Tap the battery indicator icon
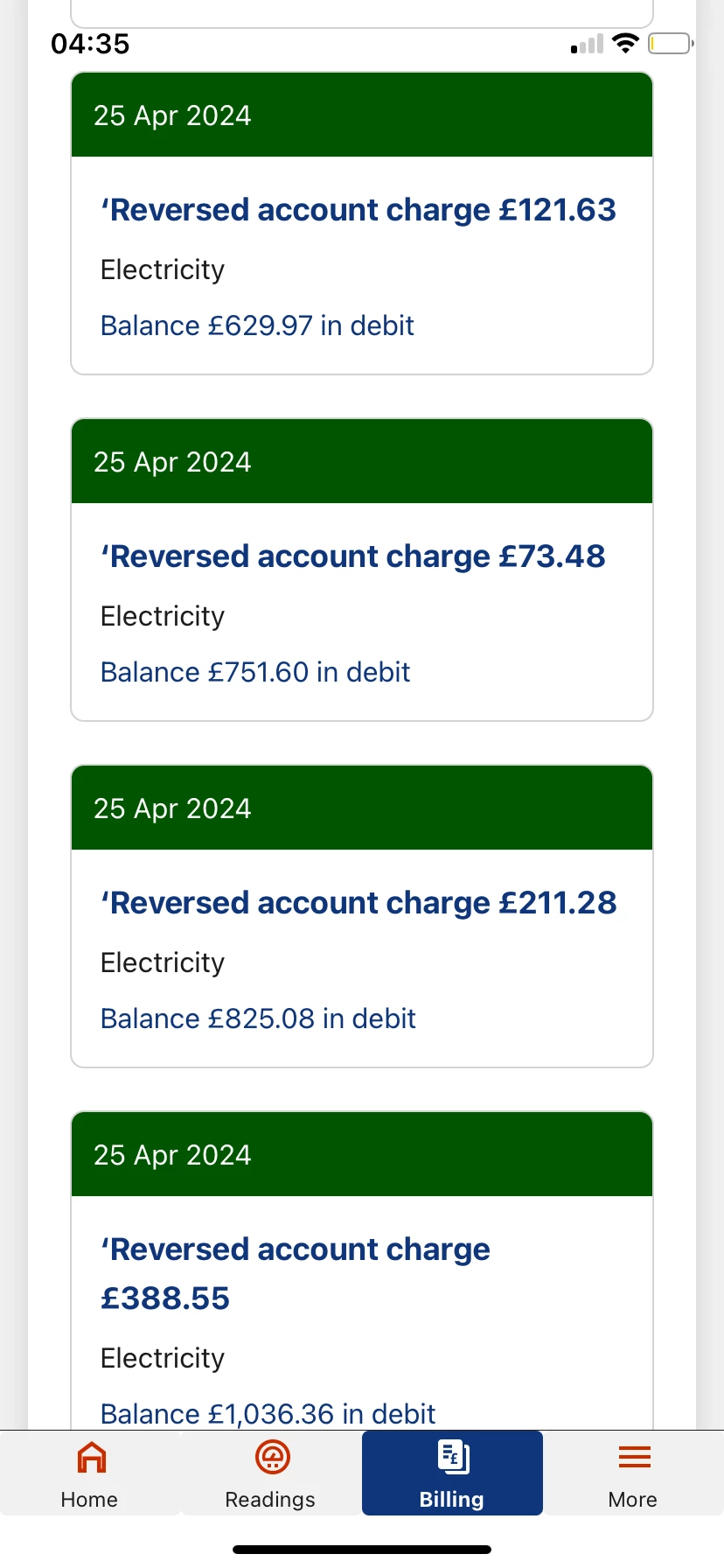724x1568 pixels. point(671,43)
